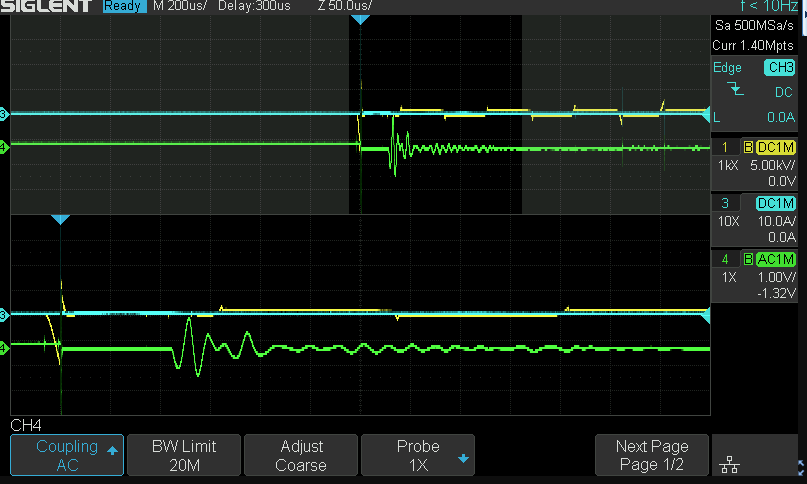The image size is (807, 484).
Task: Select the Coupling AC menu button
Action: 67,455
